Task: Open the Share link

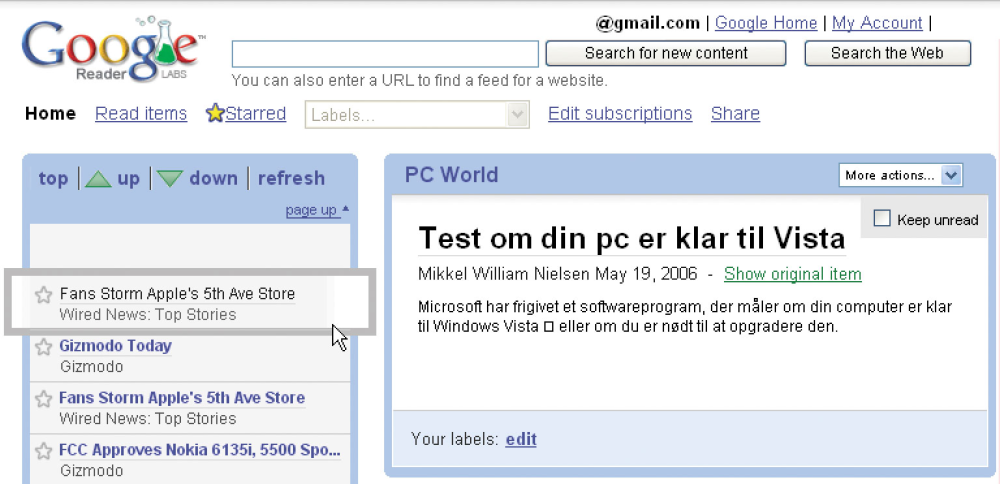Action: point(735,114)
